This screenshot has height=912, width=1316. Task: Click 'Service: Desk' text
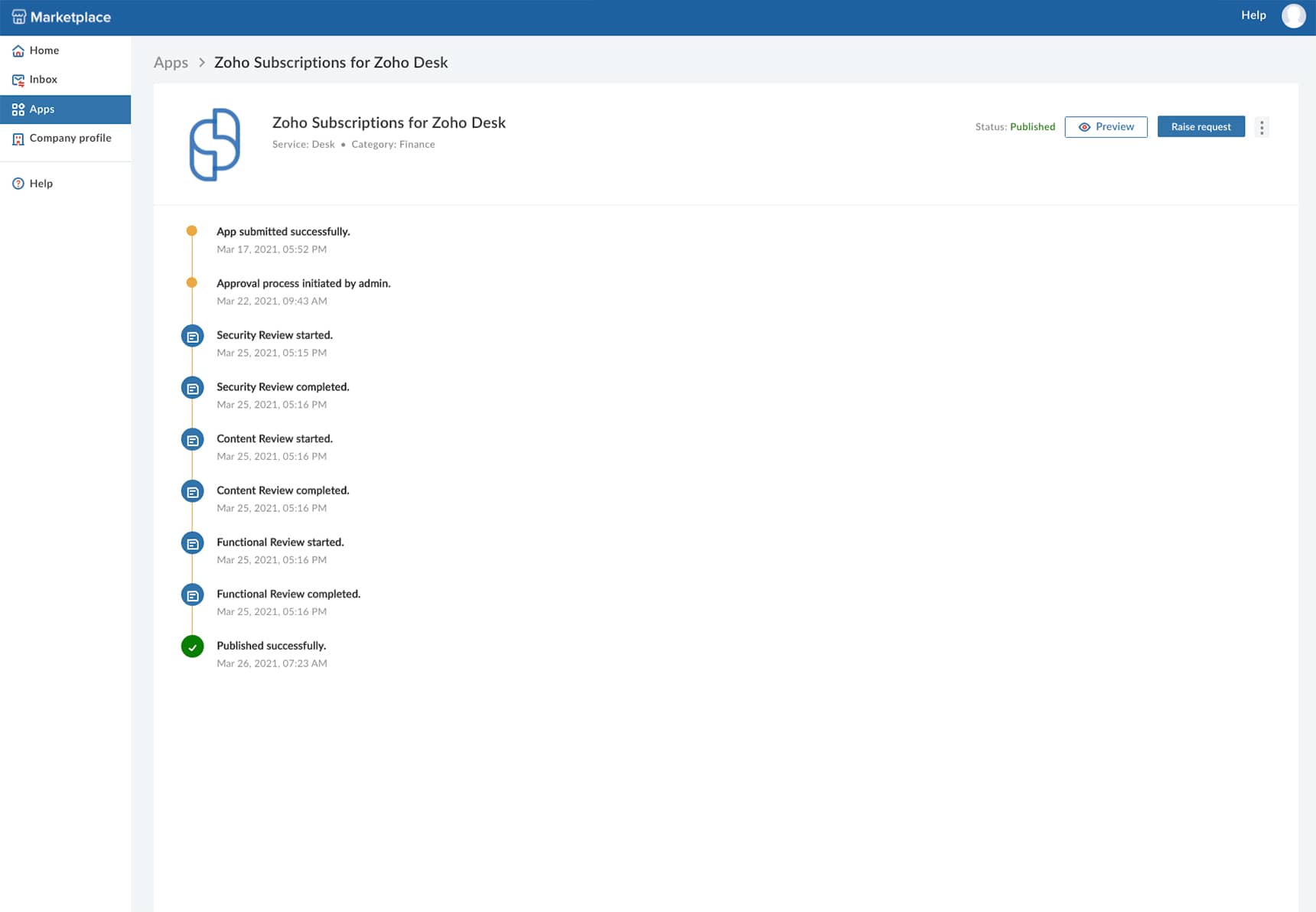pos(304,145)
